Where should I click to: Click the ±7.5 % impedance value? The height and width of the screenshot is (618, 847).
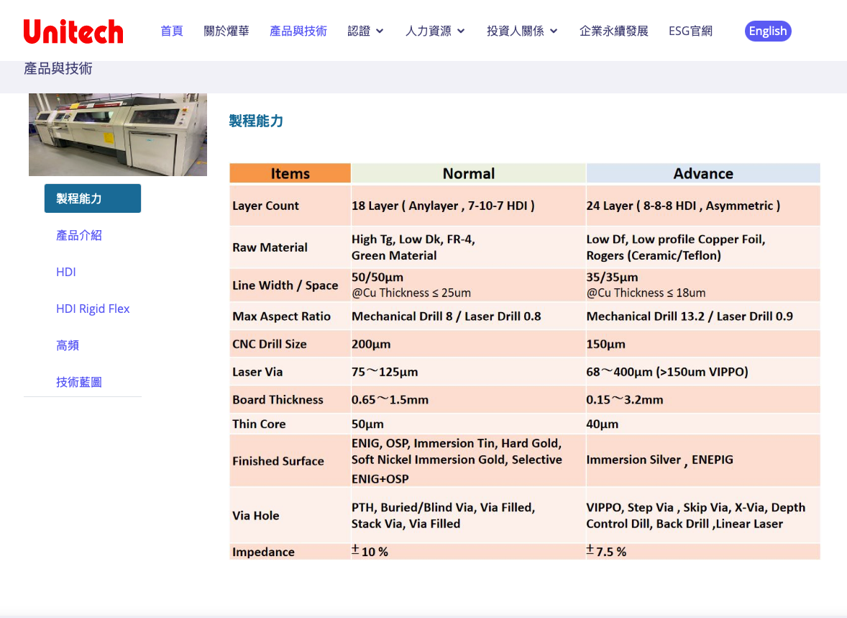point(606,552)
